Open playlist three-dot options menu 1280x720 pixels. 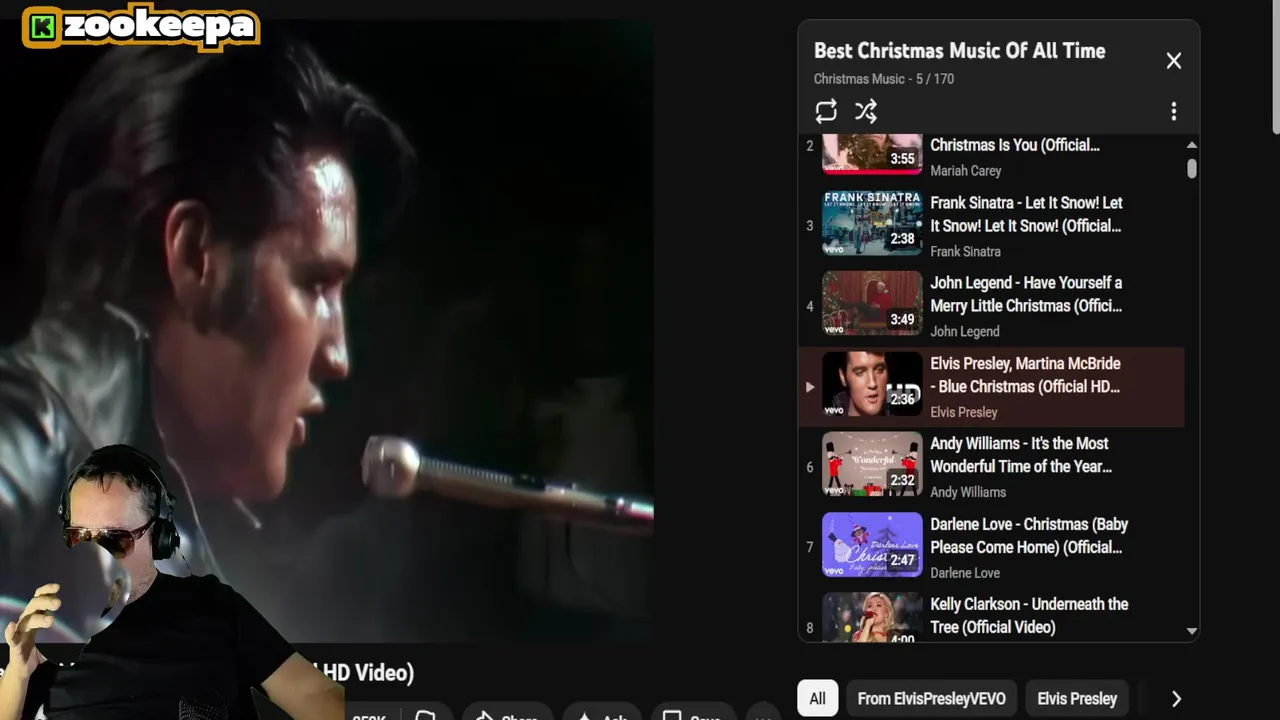point(1174,111)
